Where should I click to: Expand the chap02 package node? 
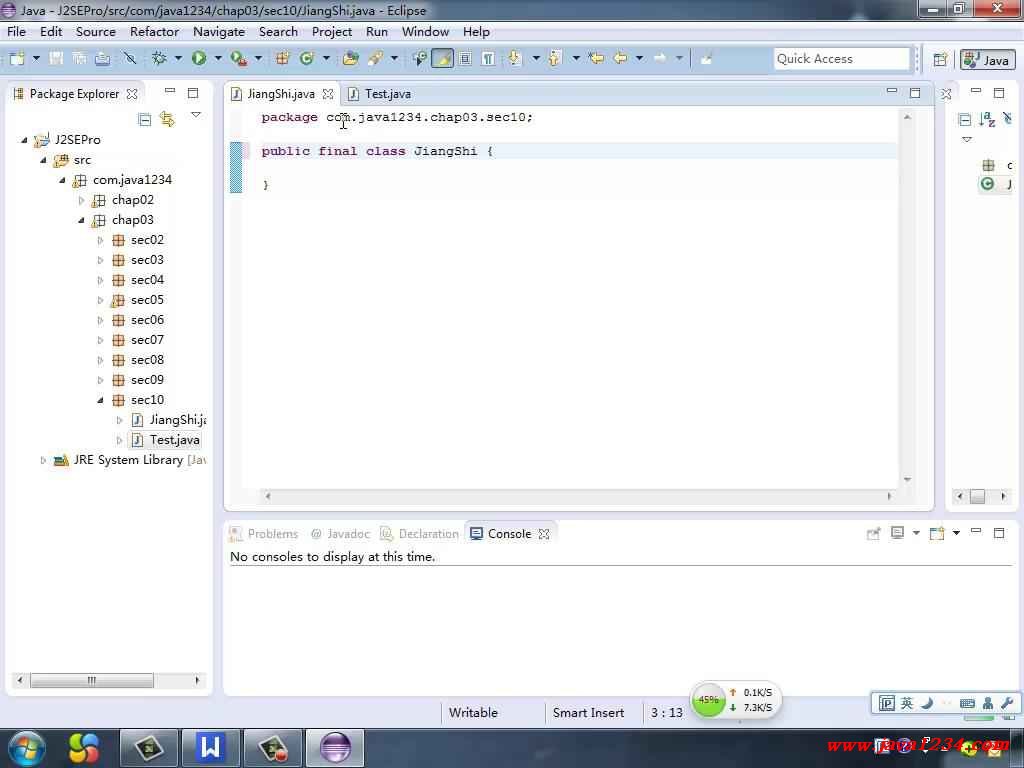pos(82,200)
